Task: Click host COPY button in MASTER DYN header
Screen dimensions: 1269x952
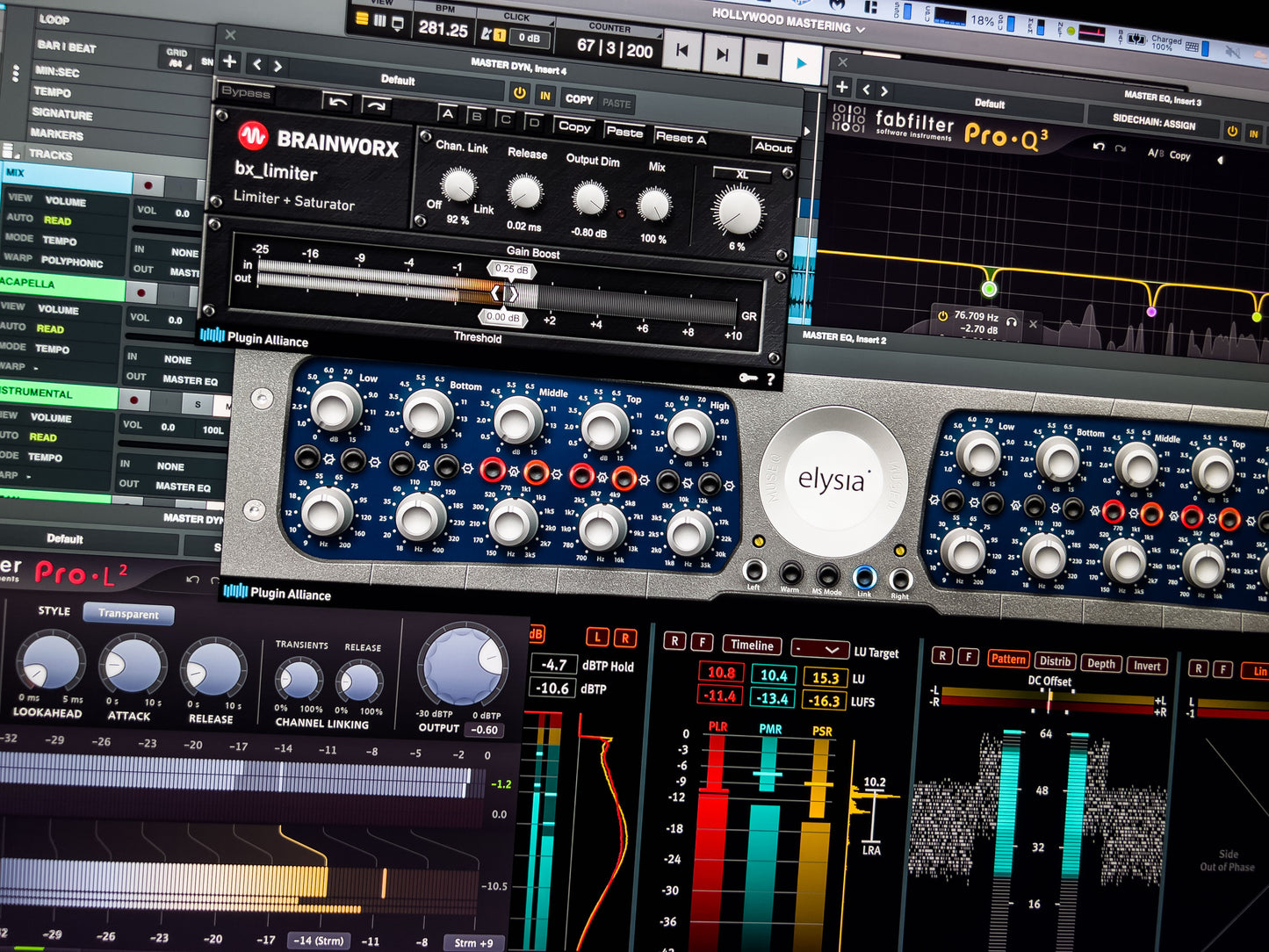Action: pos(579,99)
